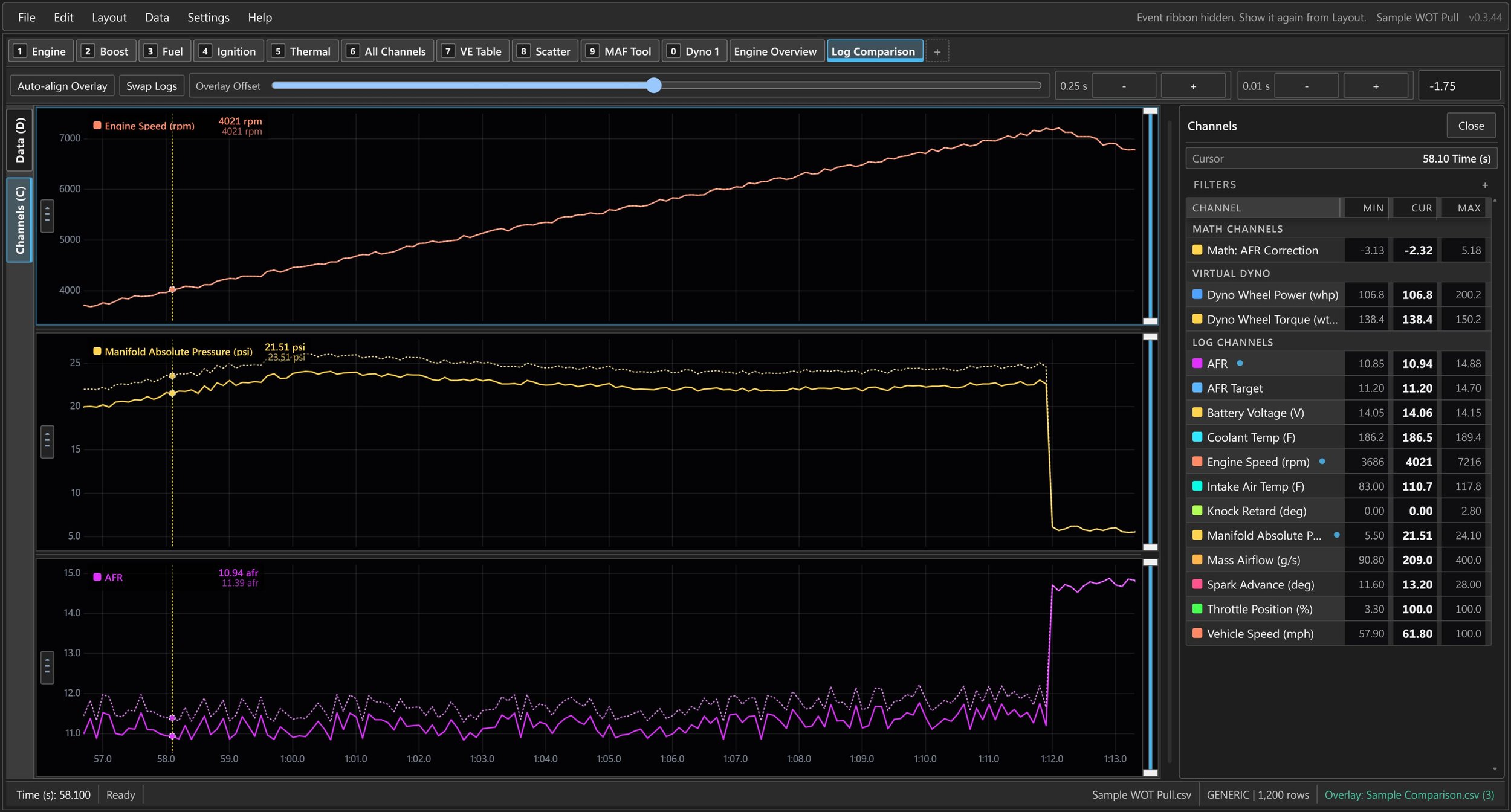Add a new tab with plus icon

(x=937, y=51)
